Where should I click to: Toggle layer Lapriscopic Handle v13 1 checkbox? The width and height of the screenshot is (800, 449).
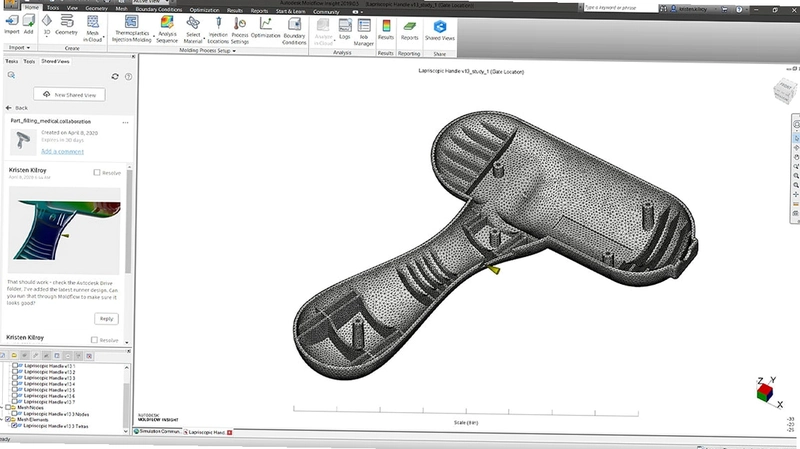coord(15,366)
